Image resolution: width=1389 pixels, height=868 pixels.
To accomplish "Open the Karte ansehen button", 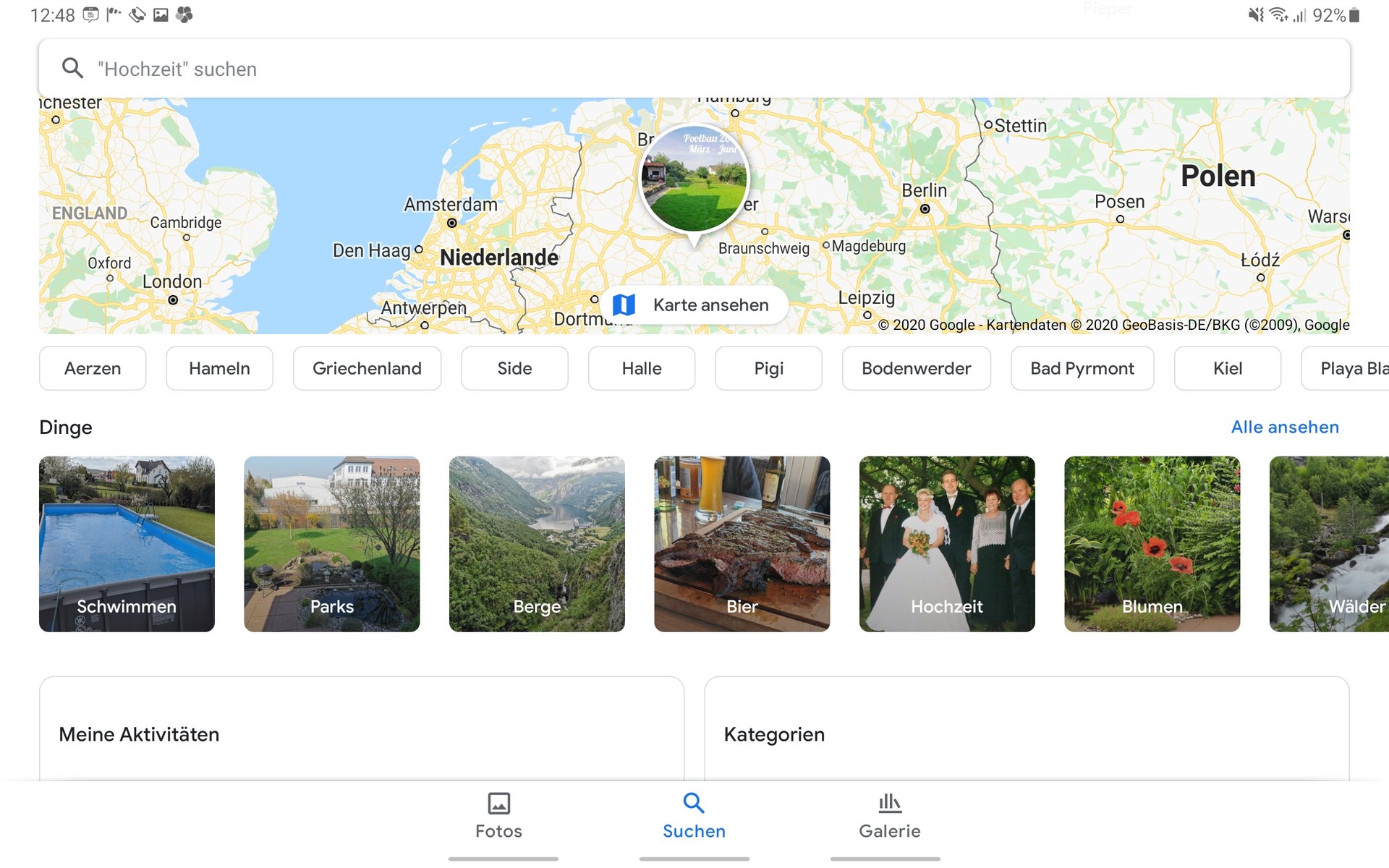I will tap(694, 305).
